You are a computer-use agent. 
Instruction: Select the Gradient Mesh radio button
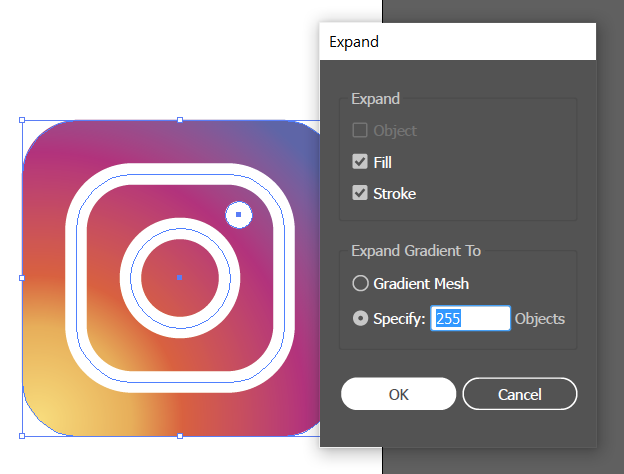tap(360, 283)
